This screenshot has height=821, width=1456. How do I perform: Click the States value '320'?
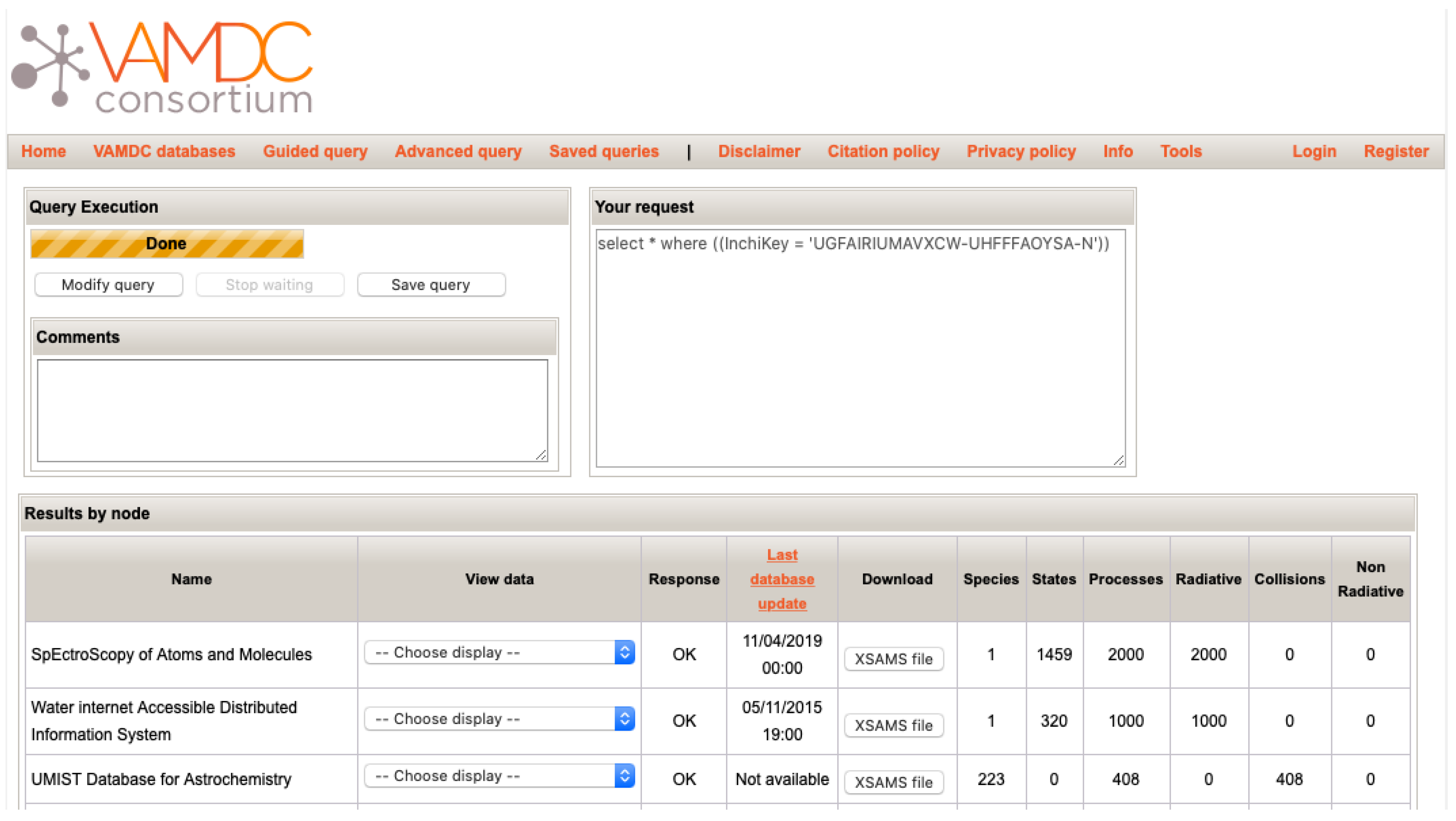pyautogui.click(x=1053, y=721)
